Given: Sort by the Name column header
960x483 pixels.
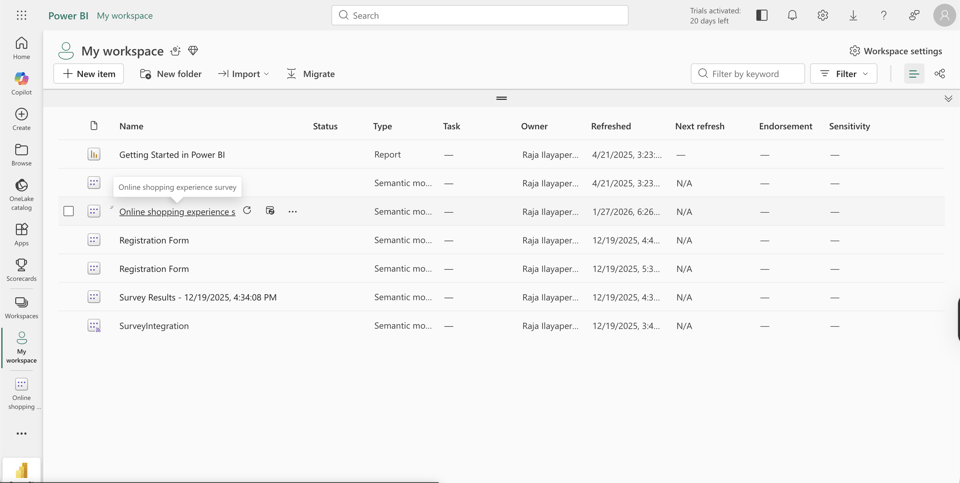Looking at the screenshot, I should pos(131,126).
